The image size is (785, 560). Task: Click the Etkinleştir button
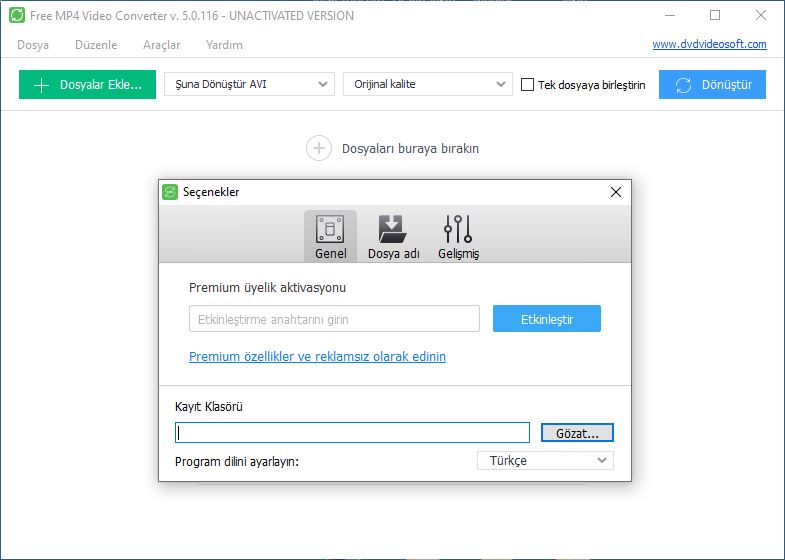pyautogui.click(x=547, y=319)
